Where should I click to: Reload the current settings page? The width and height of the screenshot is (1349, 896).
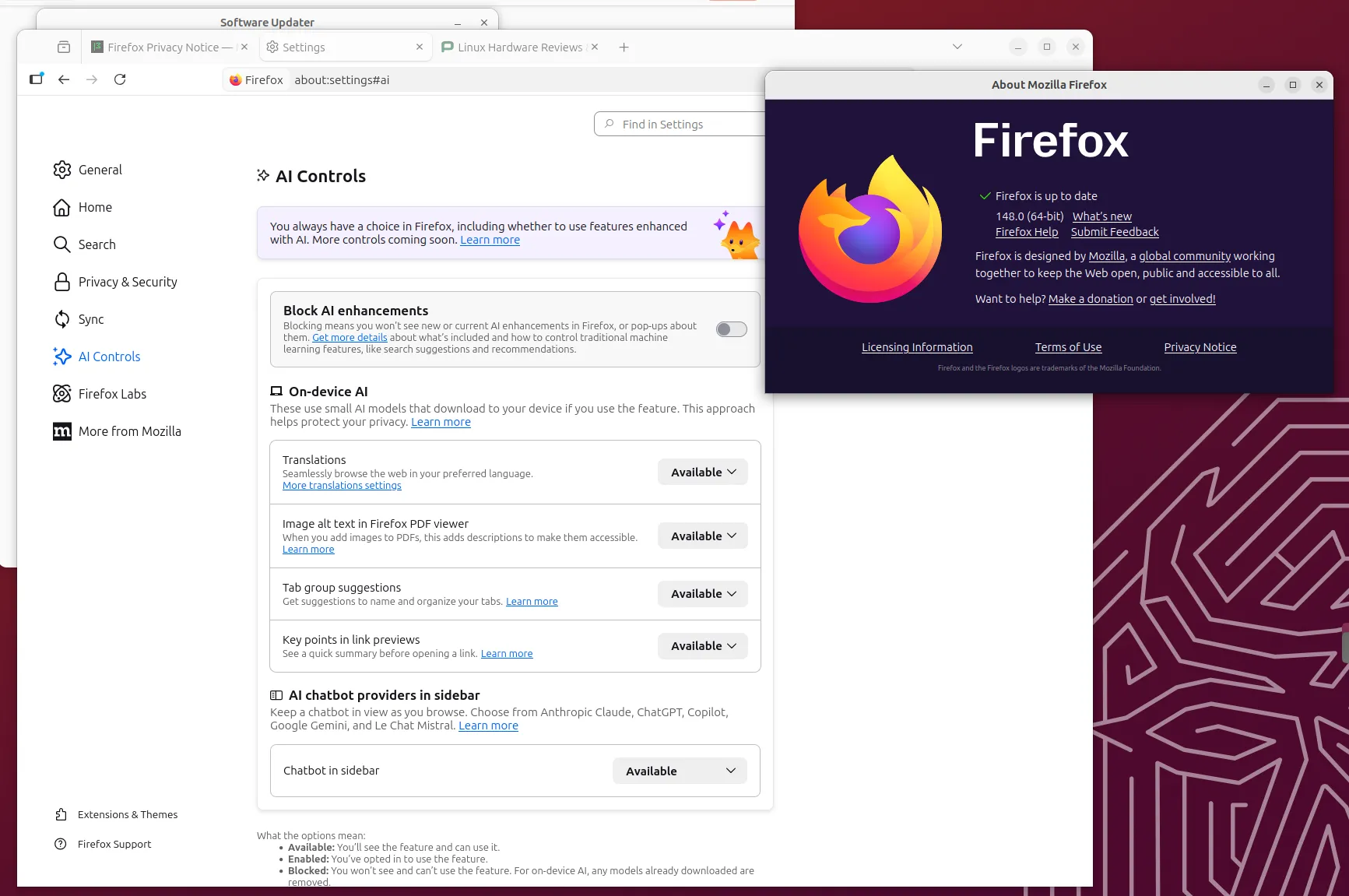click(120, 79)
